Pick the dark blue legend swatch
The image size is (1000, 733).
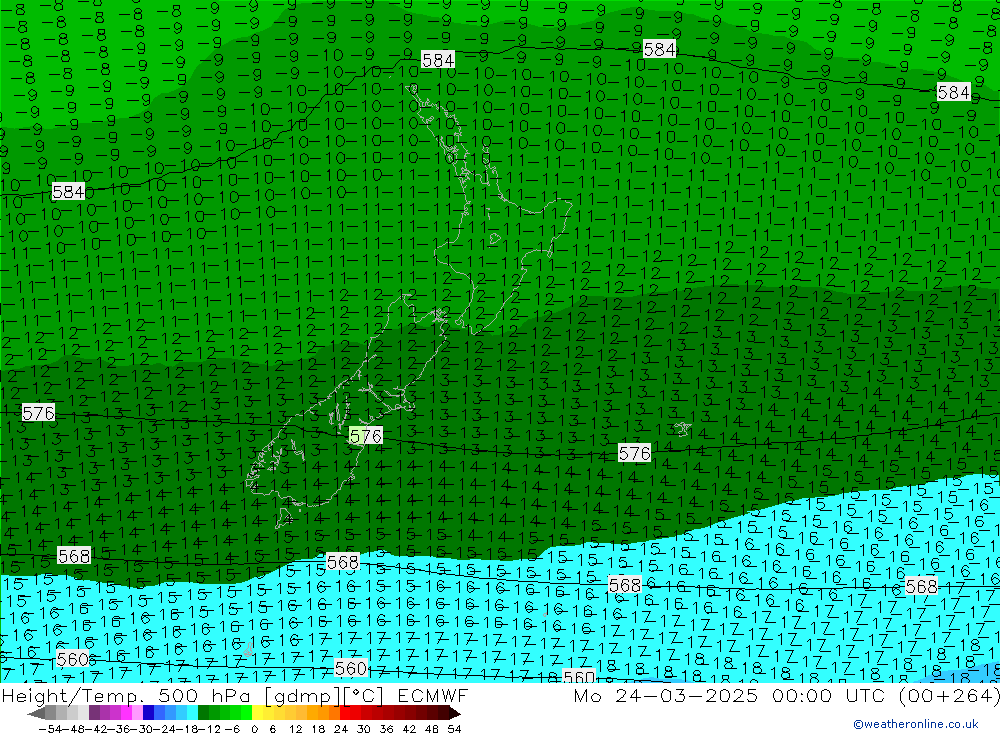pyautogui.click(x=149, y=713)
